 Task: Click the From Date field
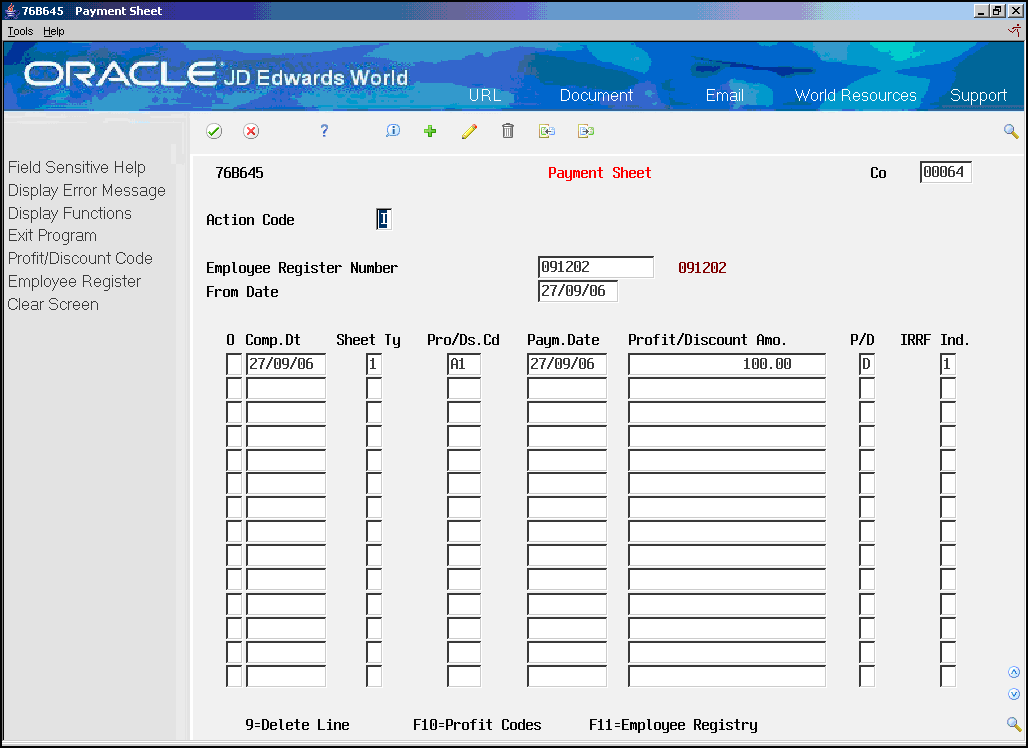[578, 291]
